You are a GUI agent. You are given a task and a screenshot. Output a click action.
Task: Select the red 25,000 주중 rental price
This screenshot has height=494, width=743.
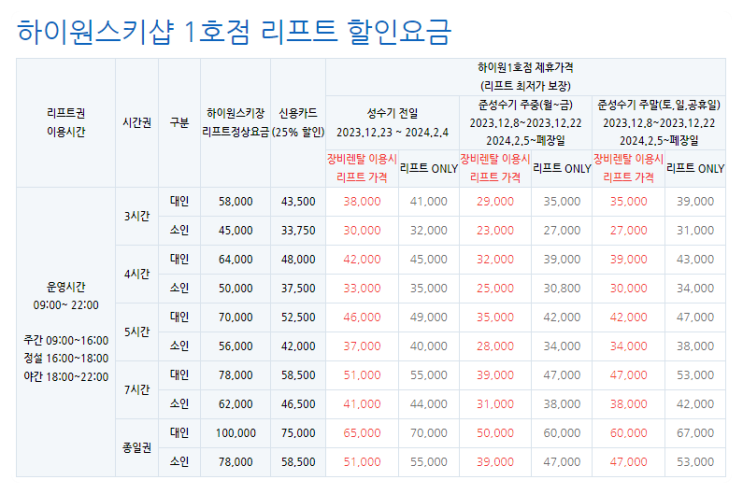(495, 288)
